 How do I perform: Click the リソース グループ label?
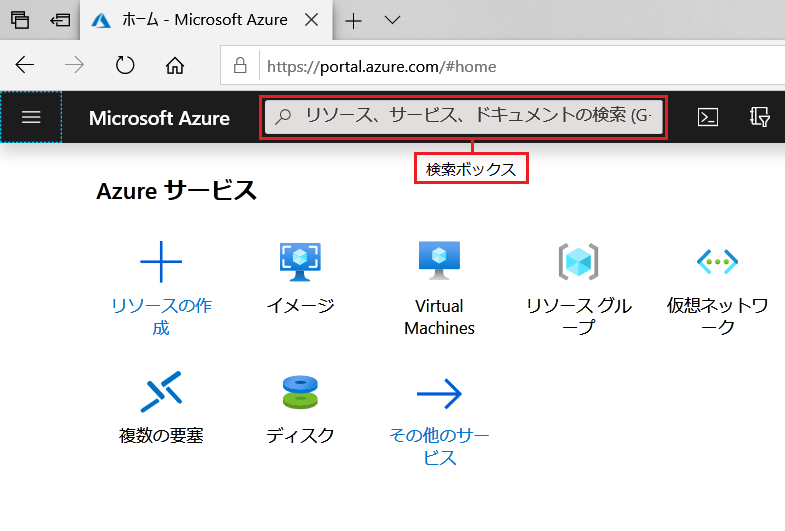[x=578, y=316]
